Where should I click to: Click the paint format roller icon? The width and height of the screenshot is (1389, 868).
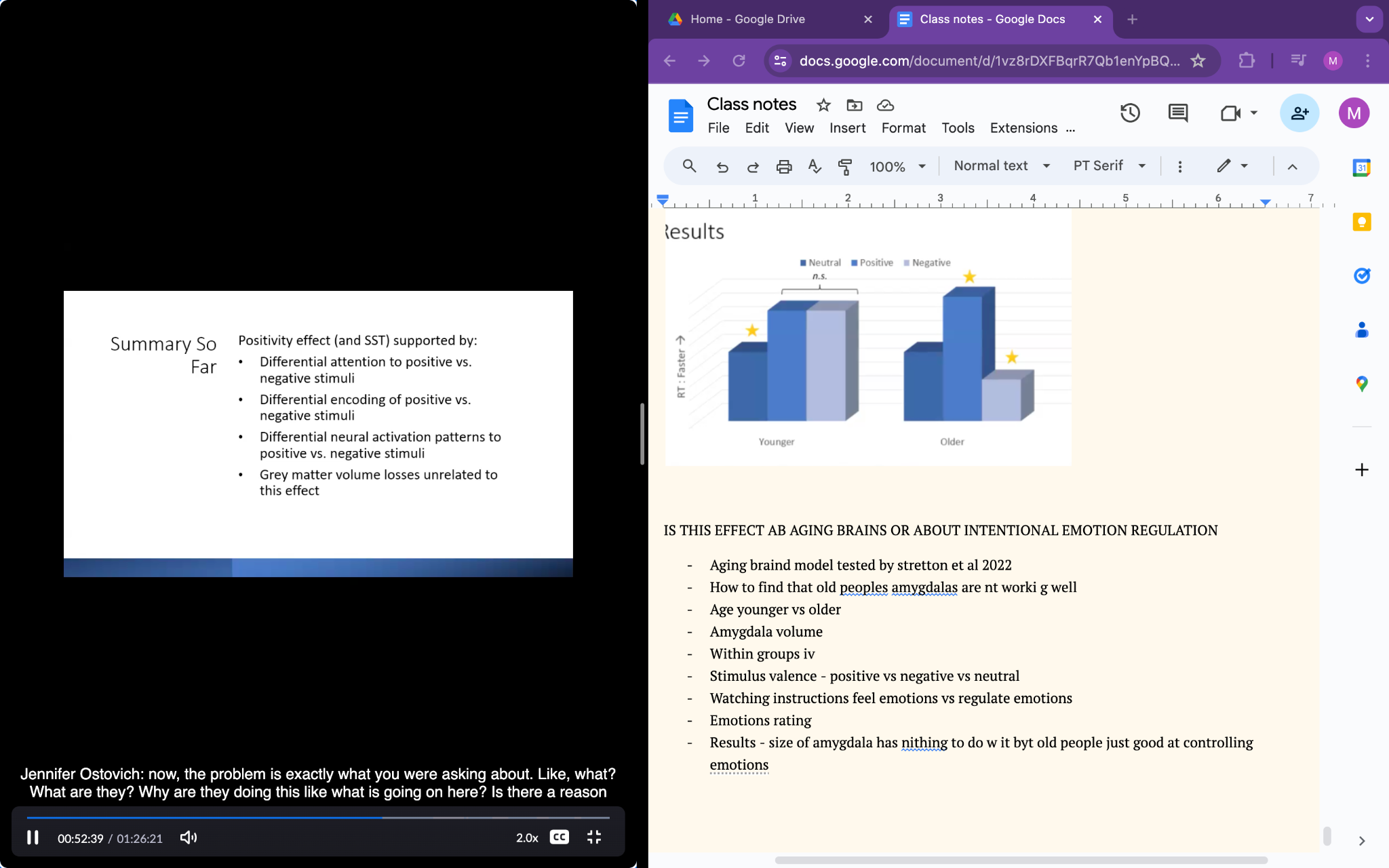845,166
